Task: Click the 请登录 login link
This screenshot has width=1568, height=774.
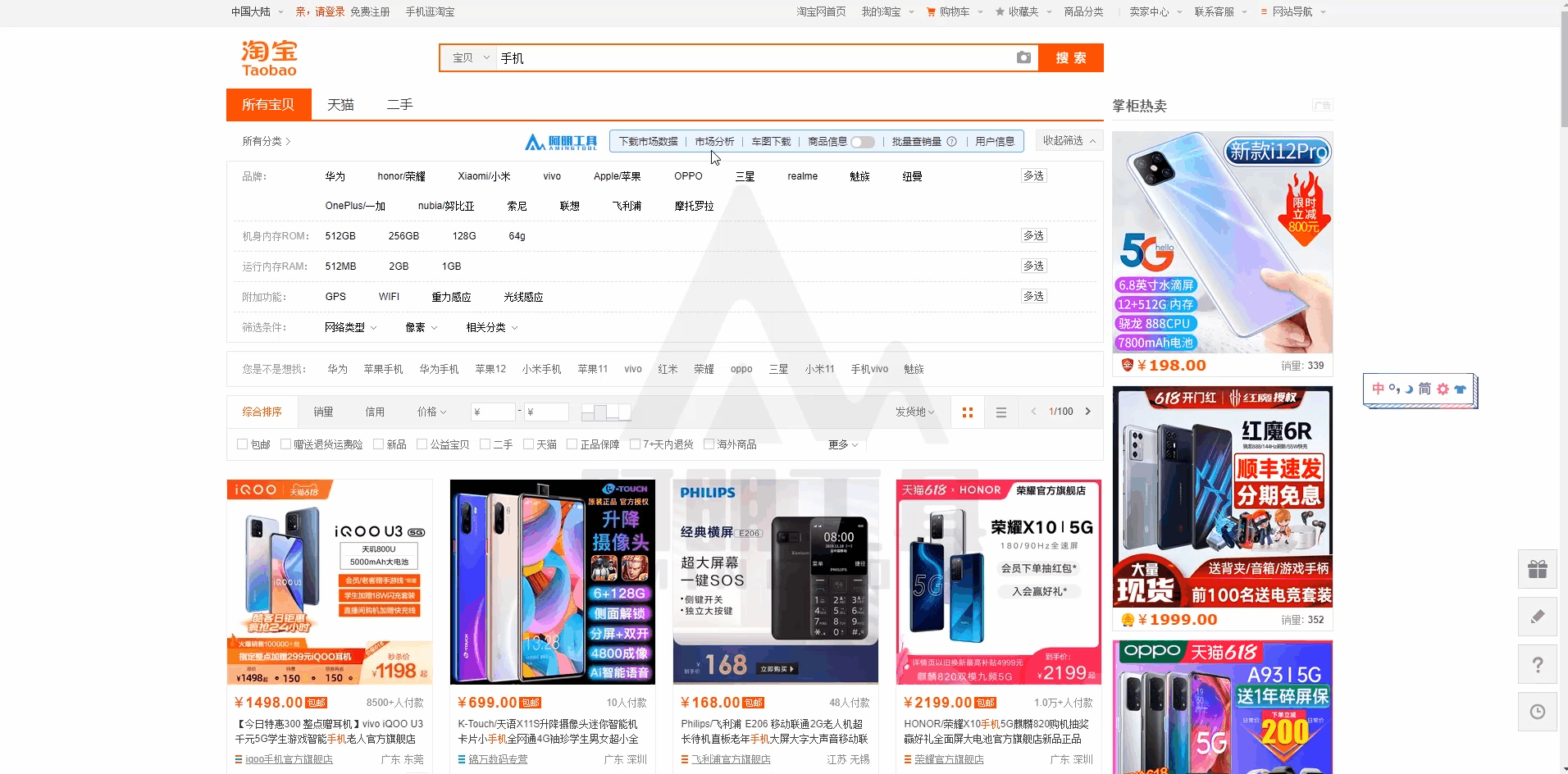Action: [x=330, y=11]
